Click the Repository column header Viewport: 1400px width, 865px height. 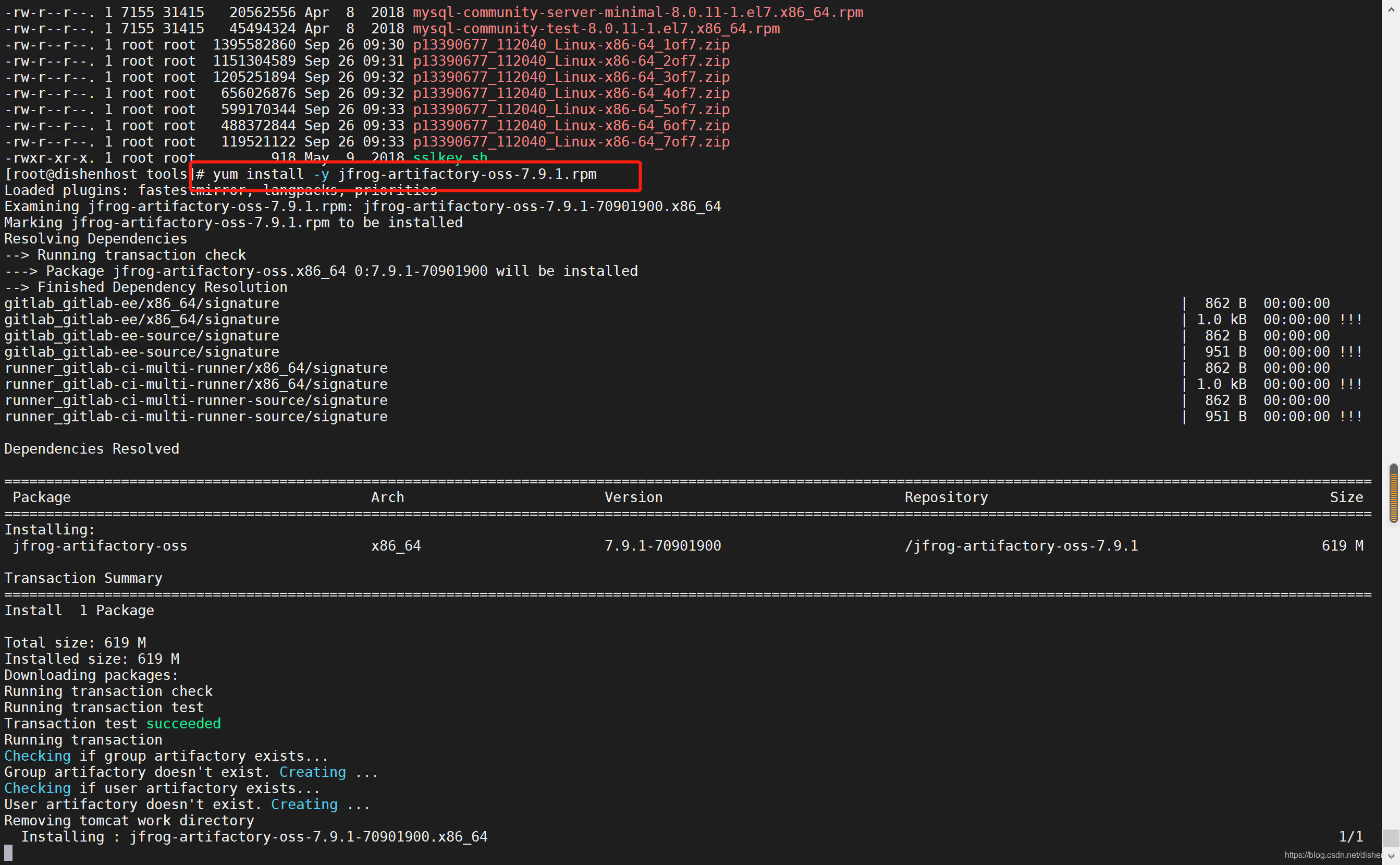pos(946,497)
